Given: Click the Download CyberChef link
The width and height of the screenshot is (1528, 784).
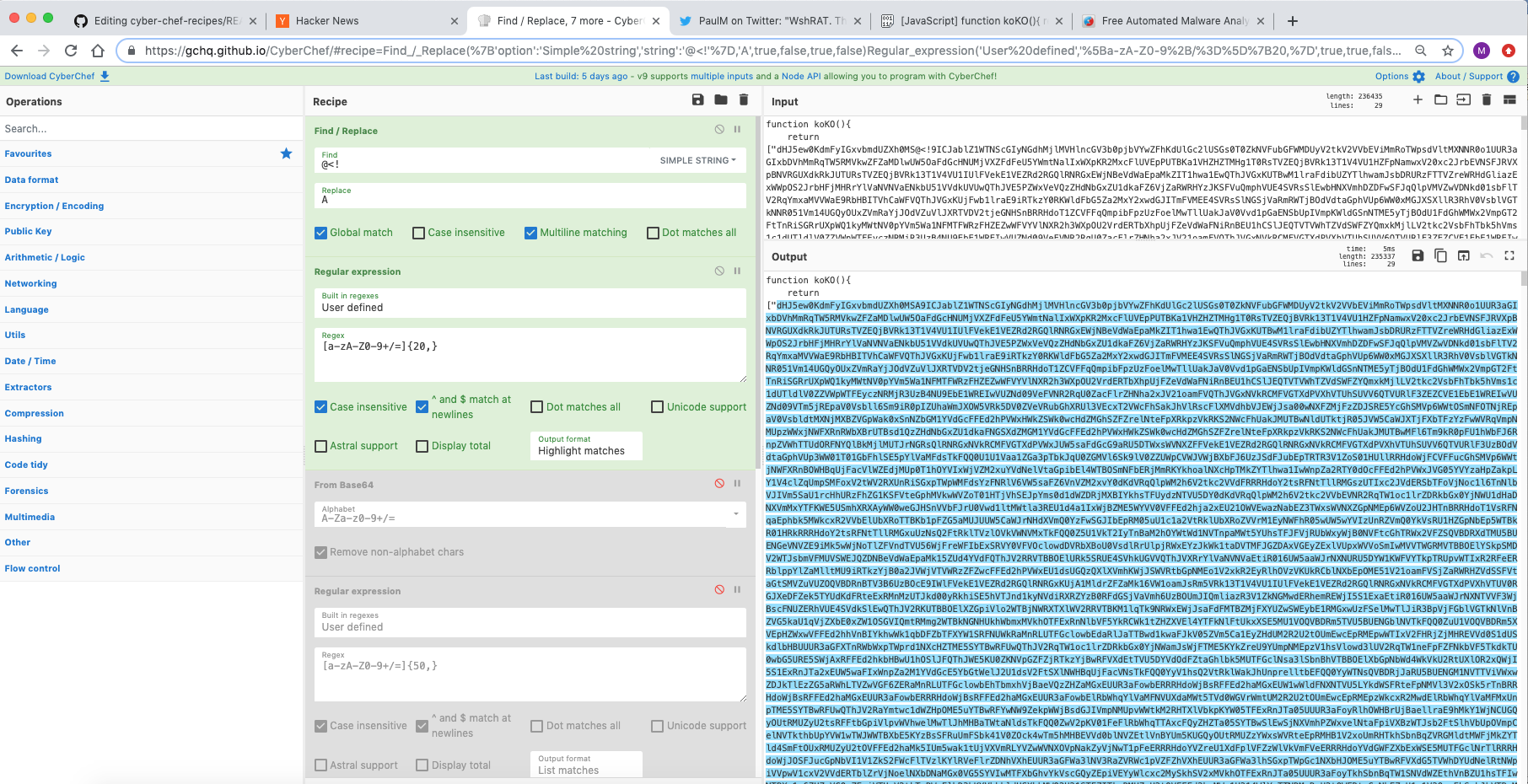Looking at the screenshot, I should (50, 76).
